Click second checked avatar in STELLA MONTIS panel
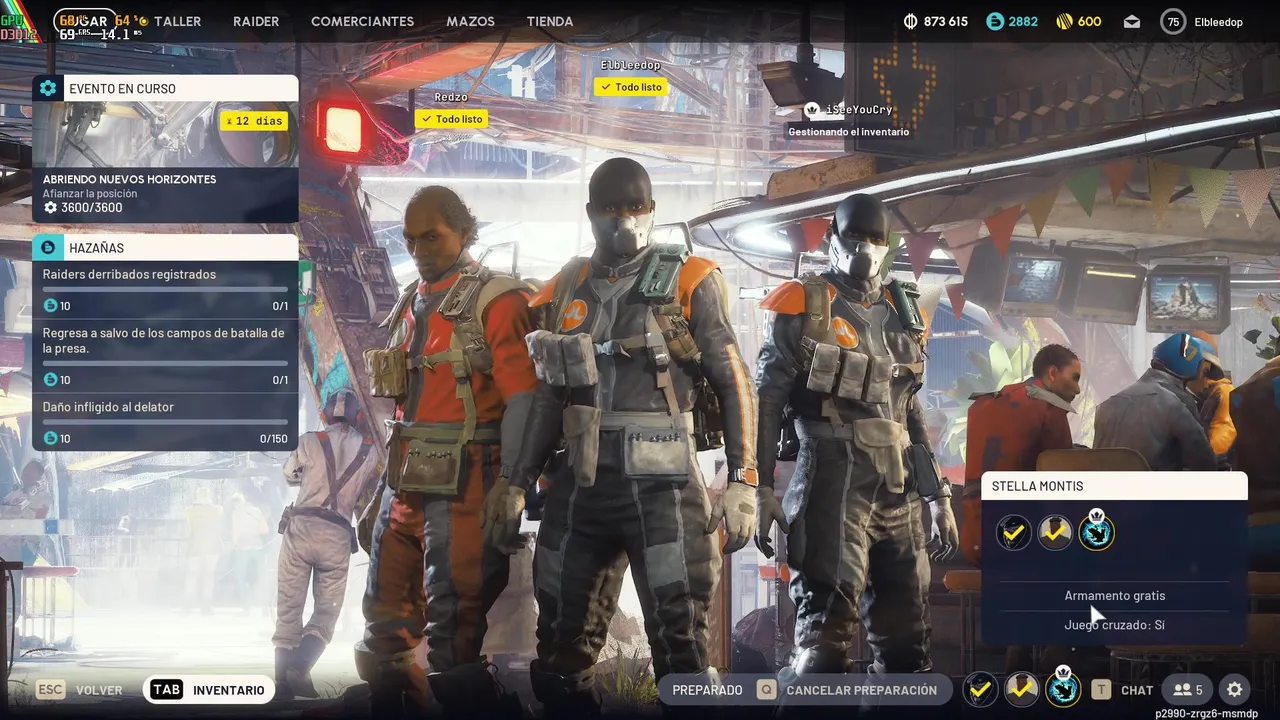 [1055, 533]
